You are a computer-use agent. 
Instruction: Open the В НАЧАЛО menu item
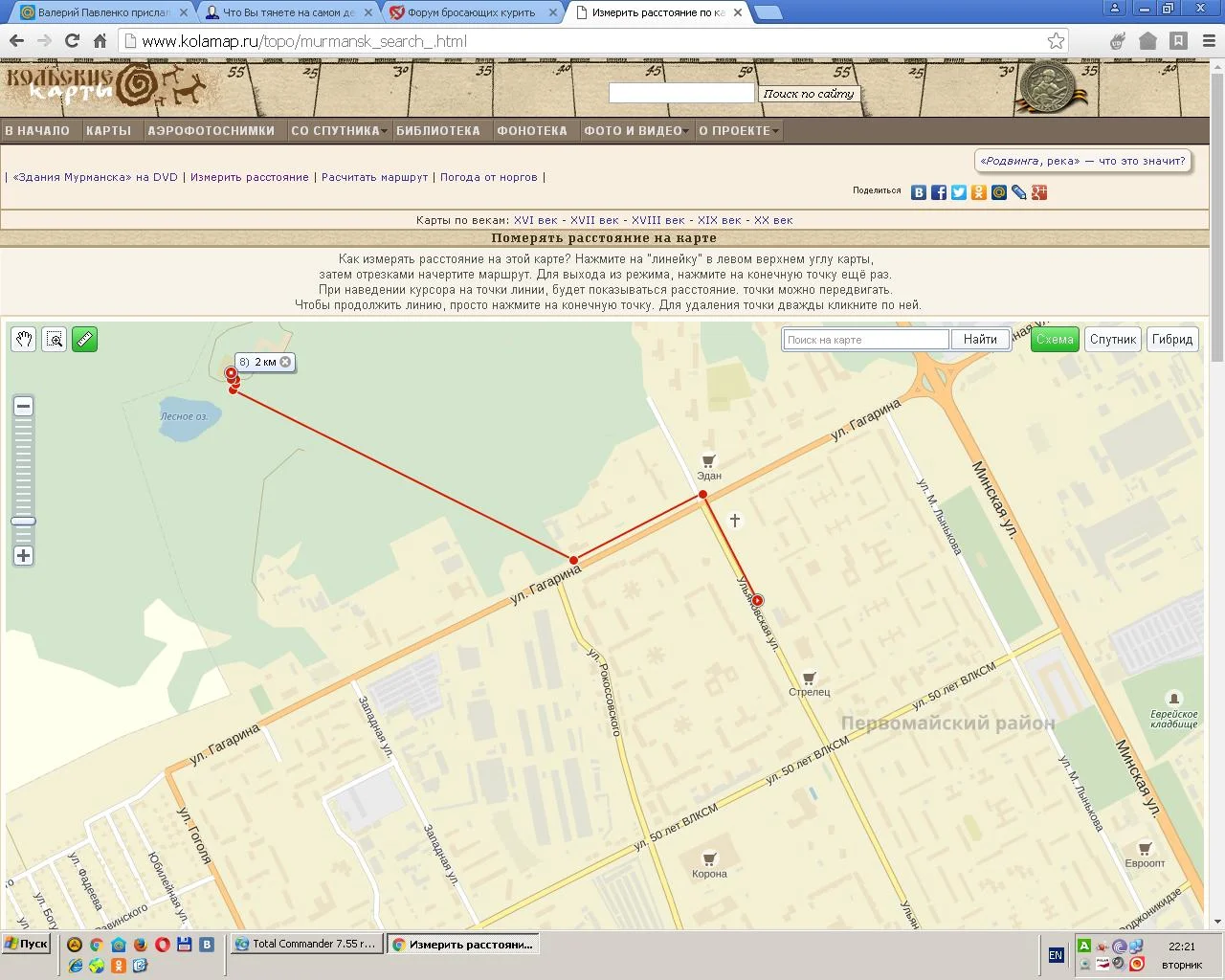click(38, 131)
